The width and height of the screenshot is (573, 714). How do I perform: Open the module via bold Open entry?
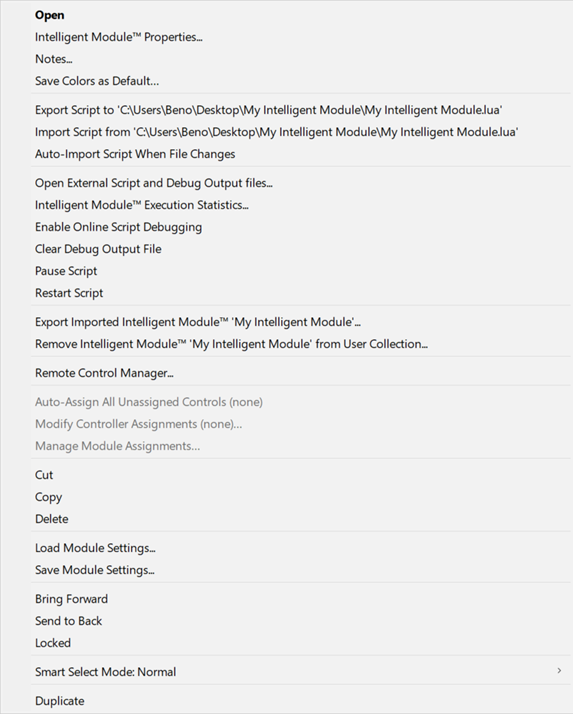point(50,15)
